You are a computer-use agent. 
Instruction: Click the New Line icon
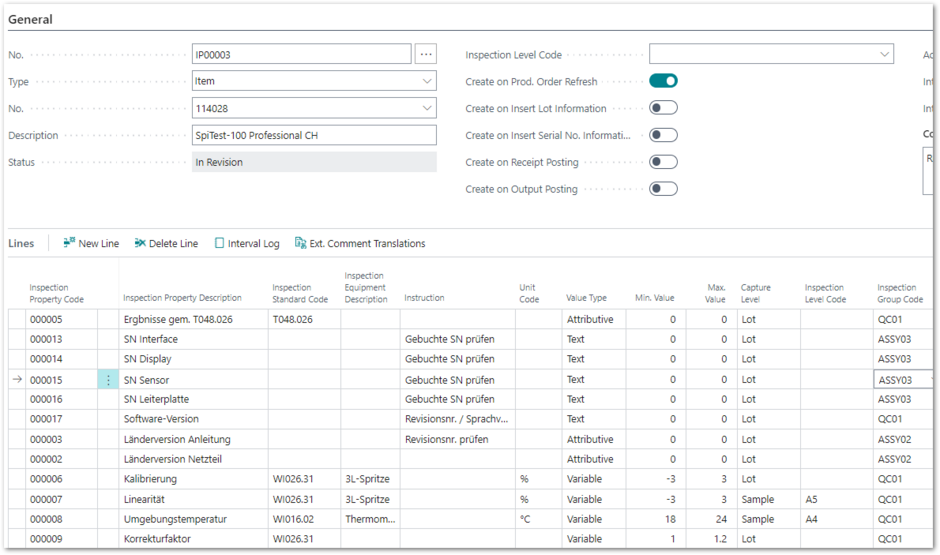pyautogui.click(x=70, y=243)
